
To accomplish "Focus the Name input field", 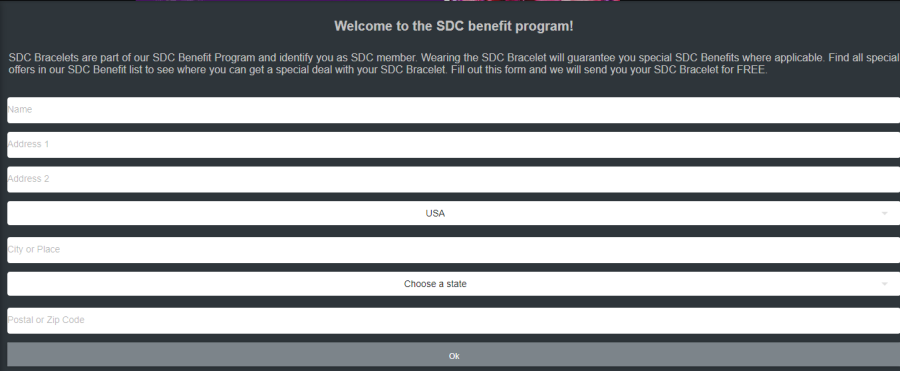I will click(x=453, y=110).
